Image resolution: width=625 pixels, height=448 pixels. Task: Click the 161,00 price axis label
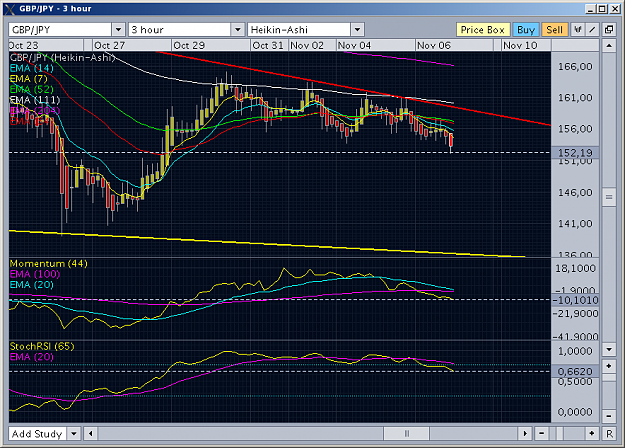(x=575, y=98)
